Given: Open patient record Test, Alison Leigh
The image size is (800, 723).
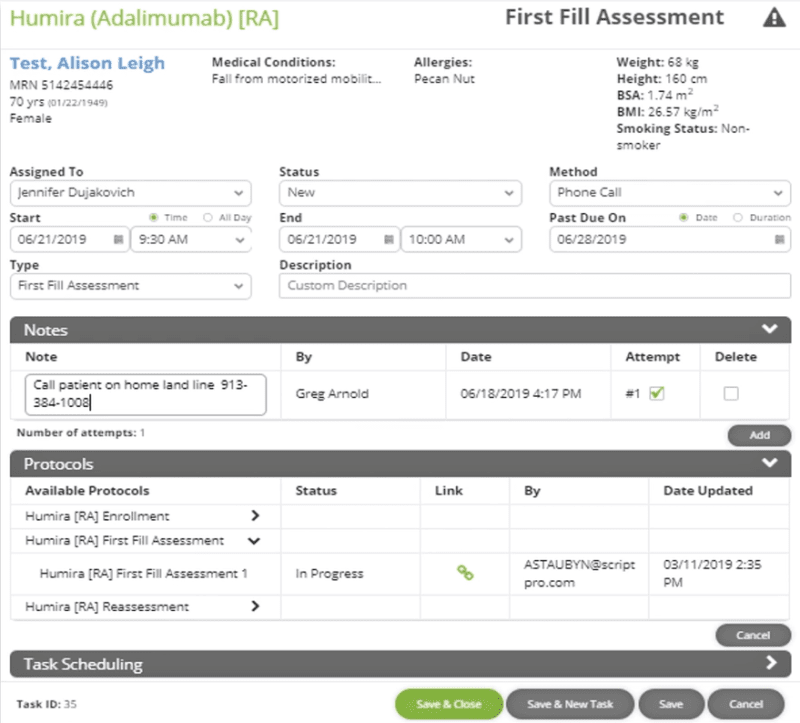Looking at the screenshot, I should [x=86, y=63].
